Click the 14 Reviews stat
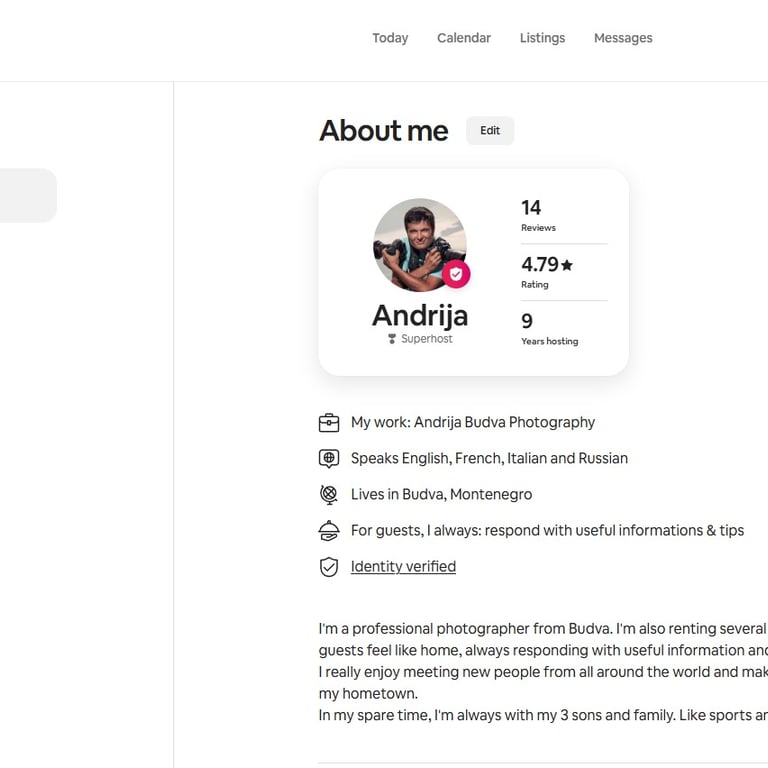768x768 pixels. 538,215
